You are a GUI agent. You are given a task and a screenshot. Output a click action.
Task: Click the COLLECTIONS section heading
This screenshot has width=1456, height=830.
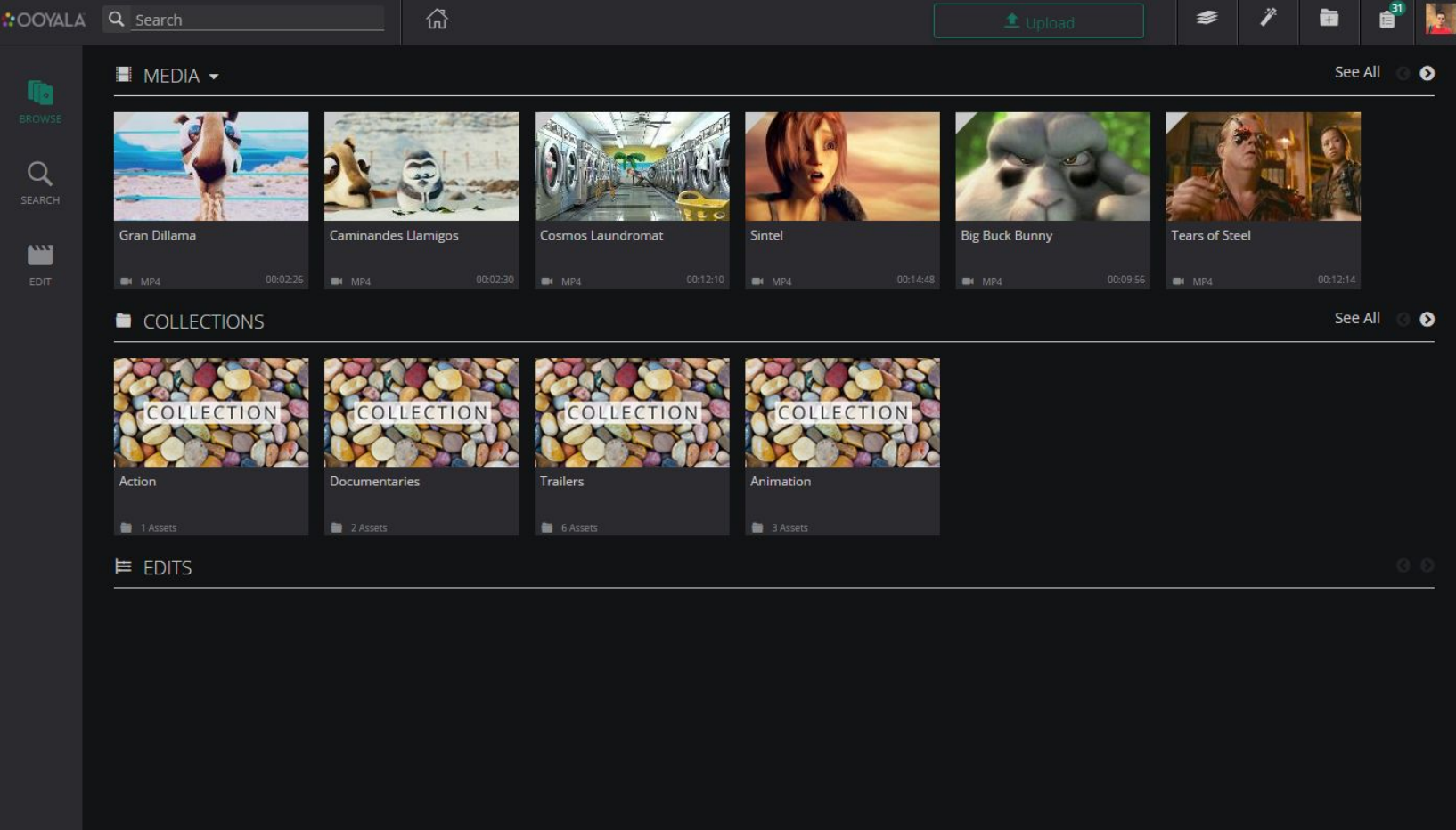coord(203,322)
